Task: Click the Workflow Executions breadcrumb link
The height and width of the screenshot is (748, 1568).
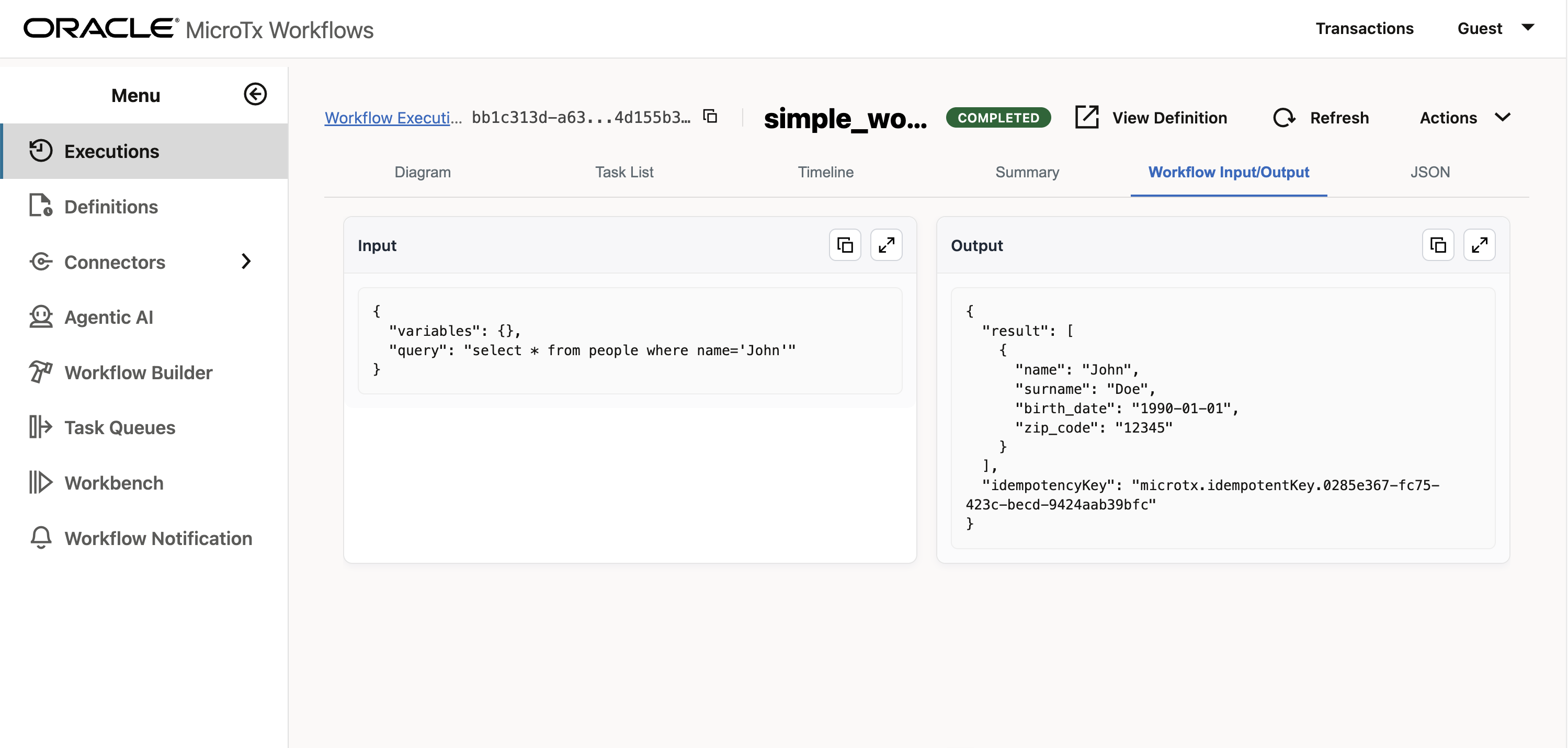Action: (x=393, y=118)
